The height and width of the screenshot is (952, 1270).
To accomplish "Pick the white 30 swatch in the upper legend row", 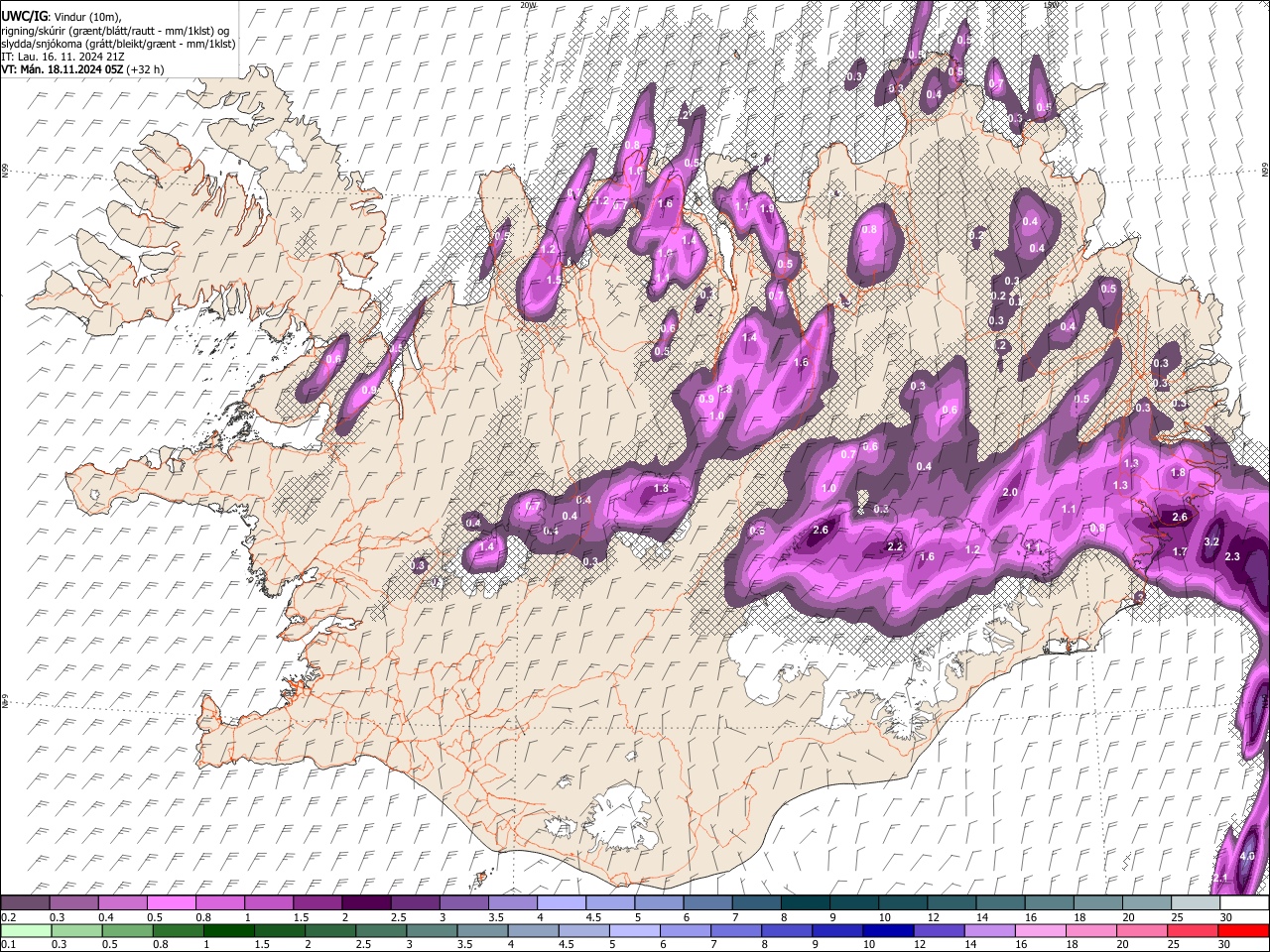I will point(1244,903).
